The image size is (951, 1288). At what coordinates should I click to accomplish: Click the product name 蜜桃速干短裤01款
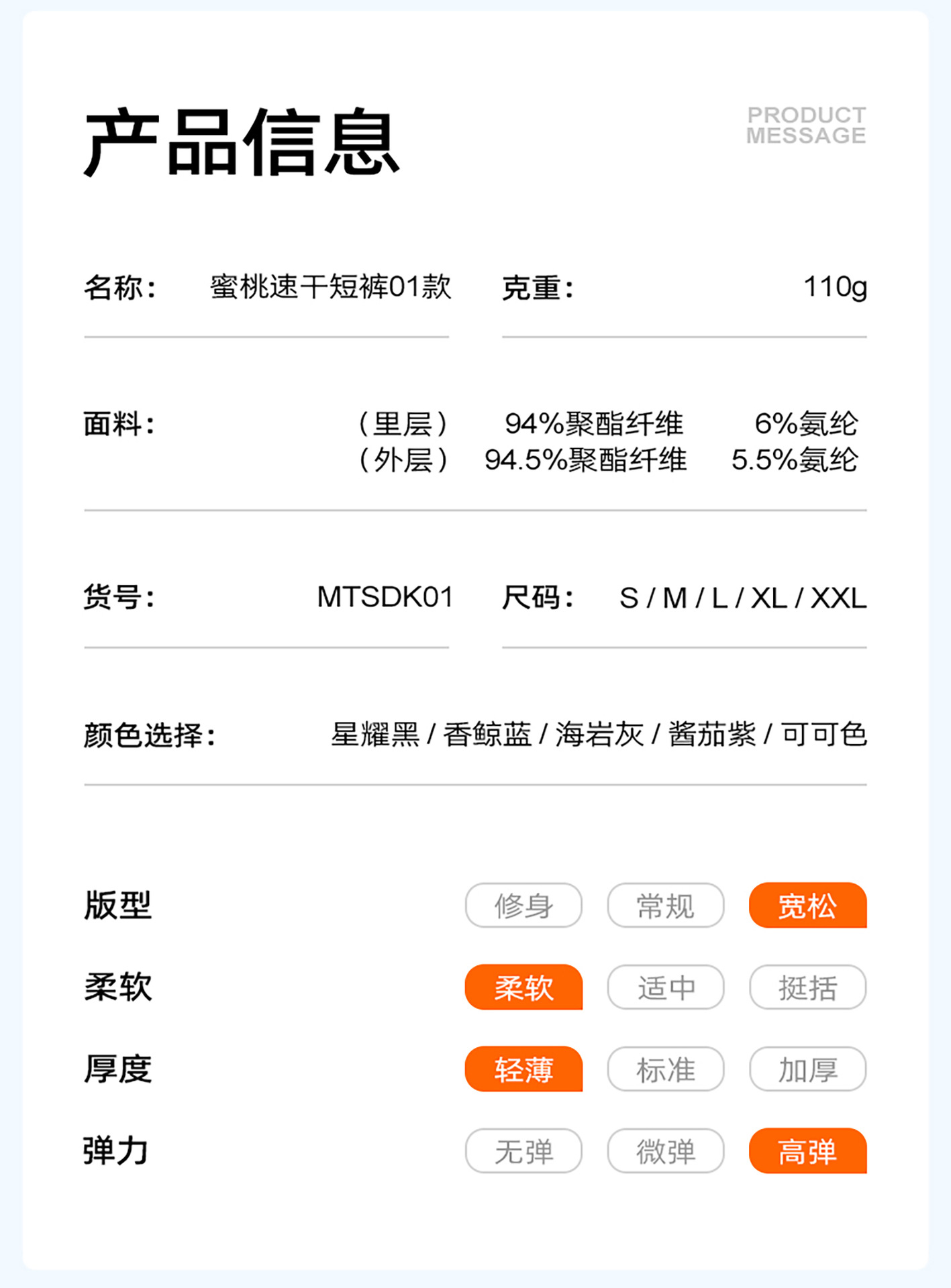330,287
